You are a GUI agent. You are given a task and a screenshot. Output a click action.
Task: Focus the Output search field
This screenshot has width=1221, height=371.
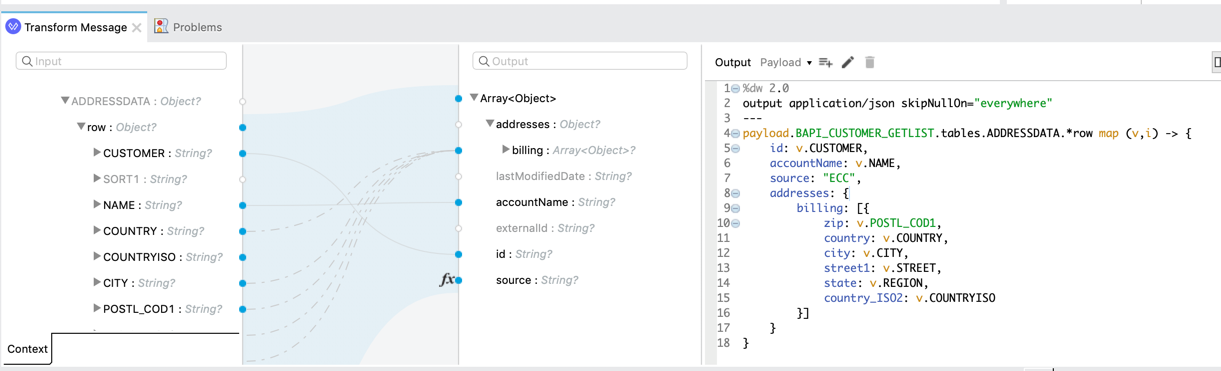[x=580, y=61]
